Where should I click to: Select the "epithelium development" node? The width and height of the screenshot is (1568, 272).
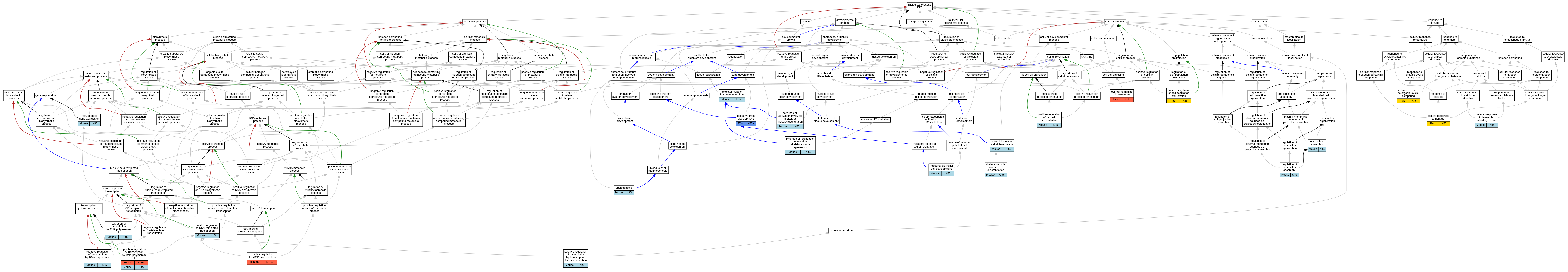click(859, 75)
